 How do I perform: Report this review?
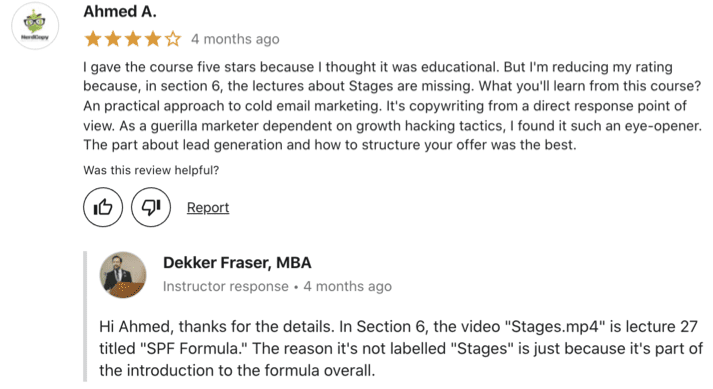[x=208, y=207]
